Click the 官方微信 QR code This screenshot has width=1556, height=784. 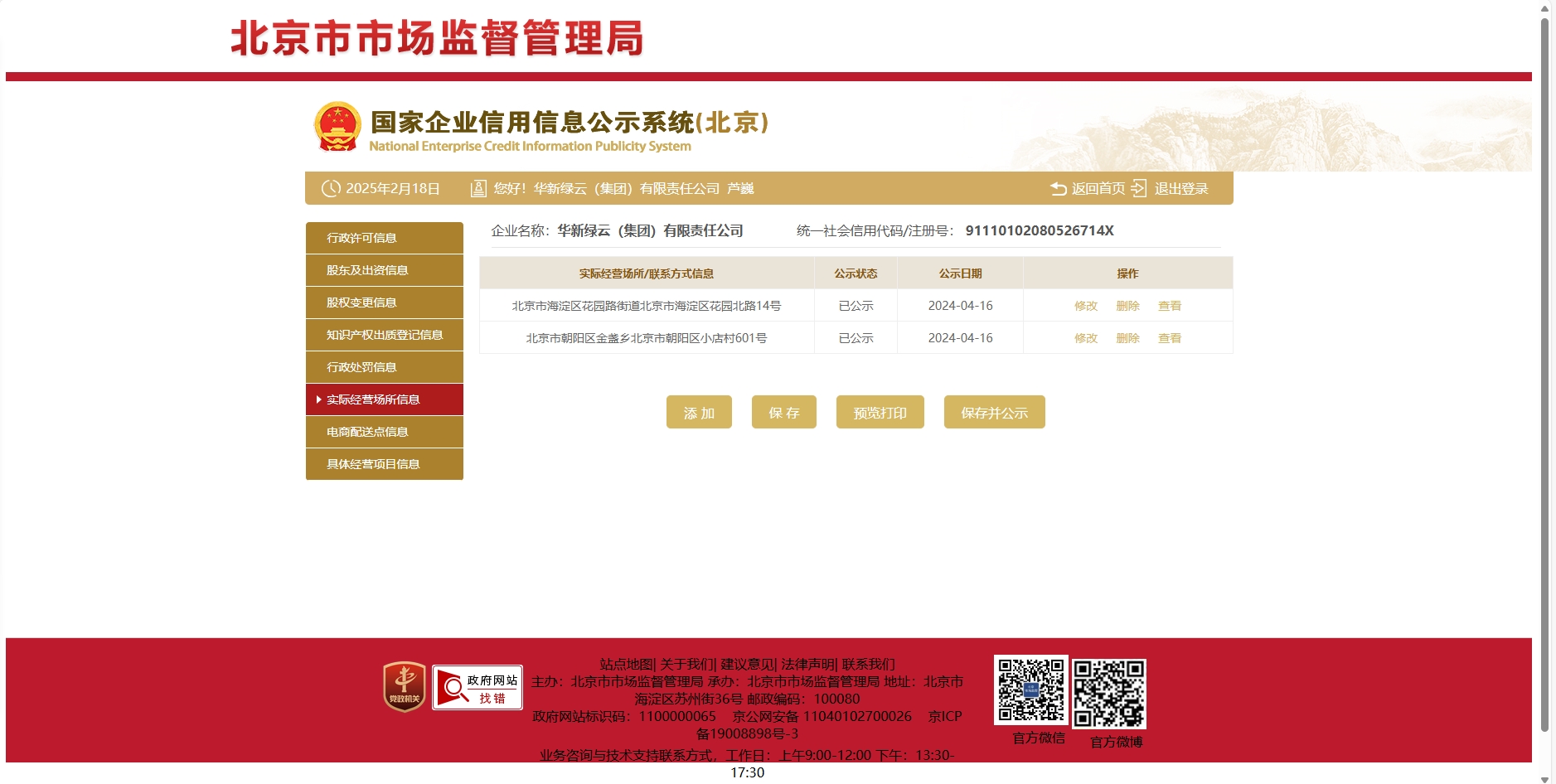tap(1031, 690)
